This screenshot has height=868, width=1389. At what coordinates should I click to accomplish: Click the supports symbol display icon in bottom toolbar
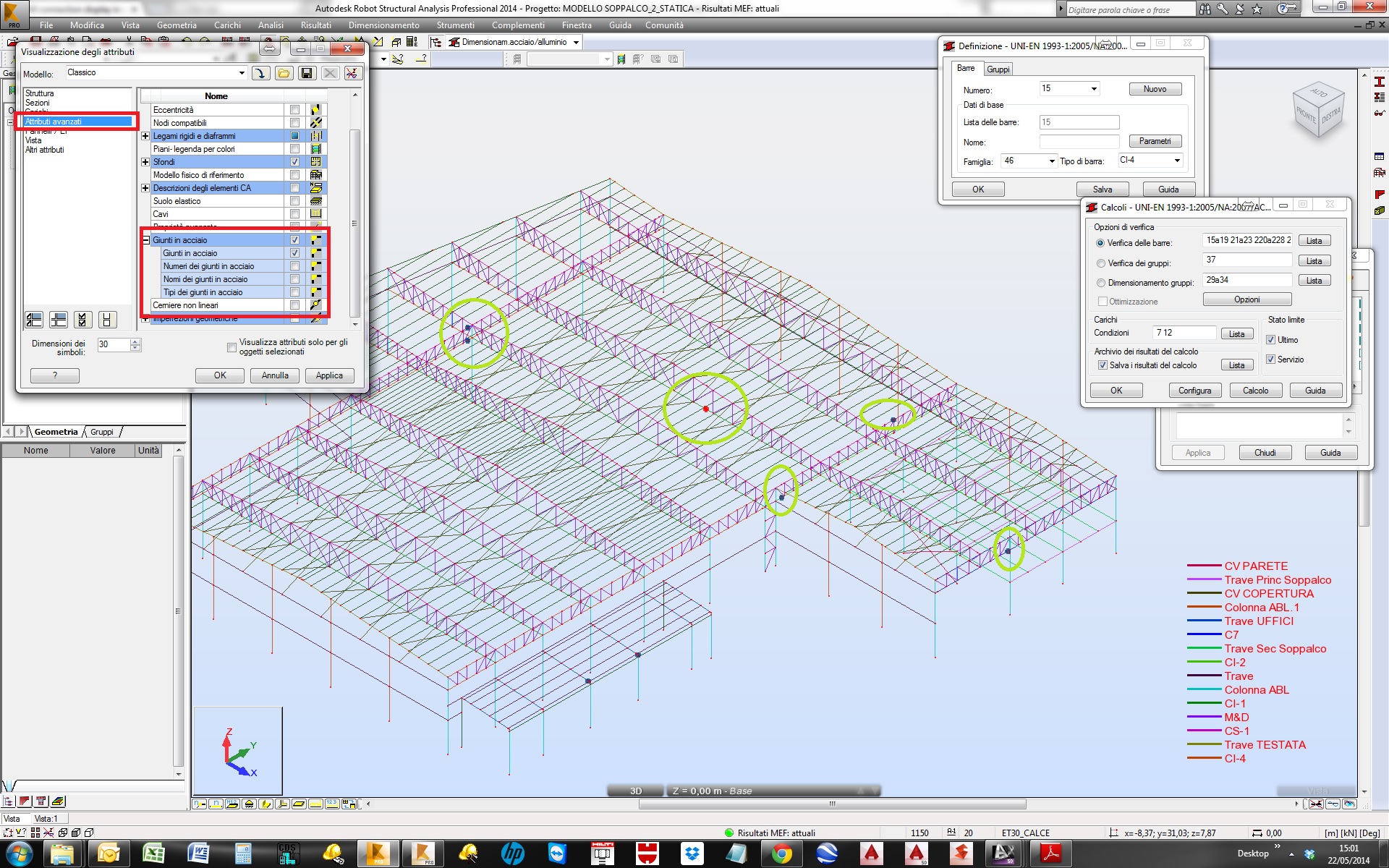pyautogui.click(x=250, y=804)
